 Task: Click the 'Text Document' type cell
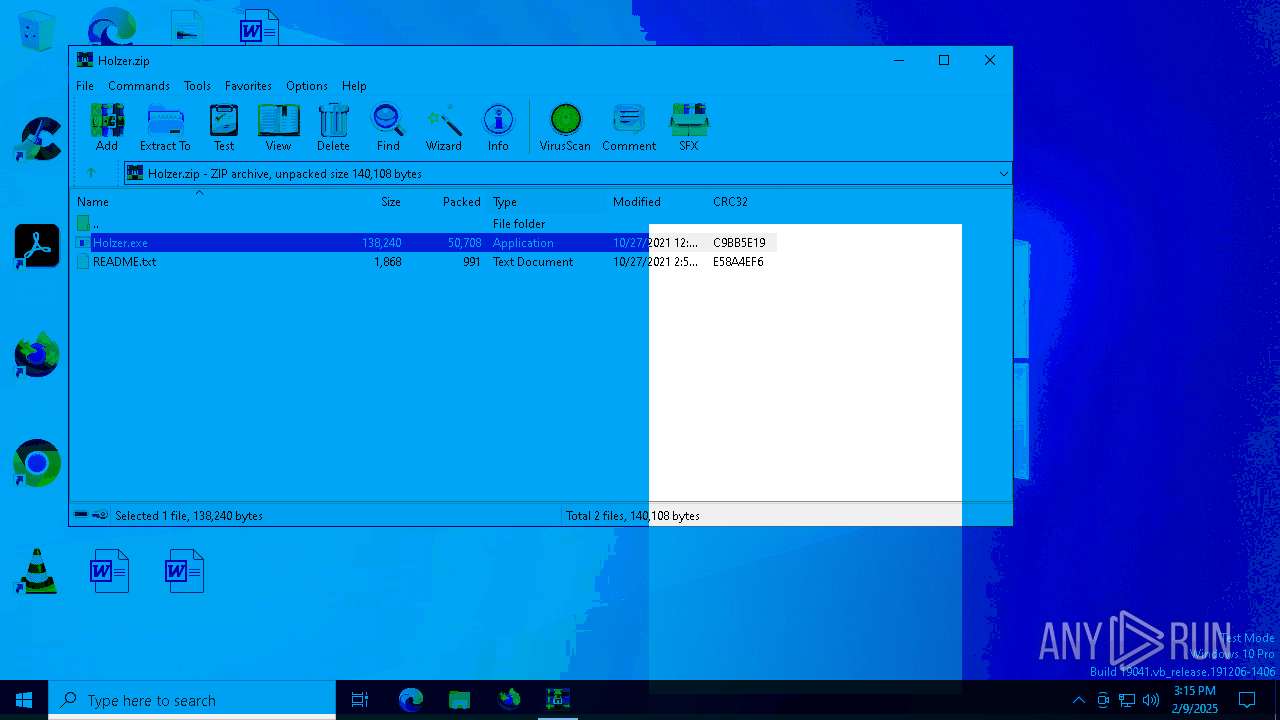click(x=533, y=262)
